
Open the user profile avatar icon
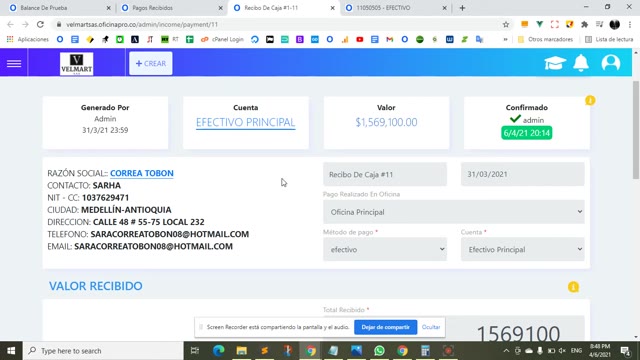click(611, 63)
